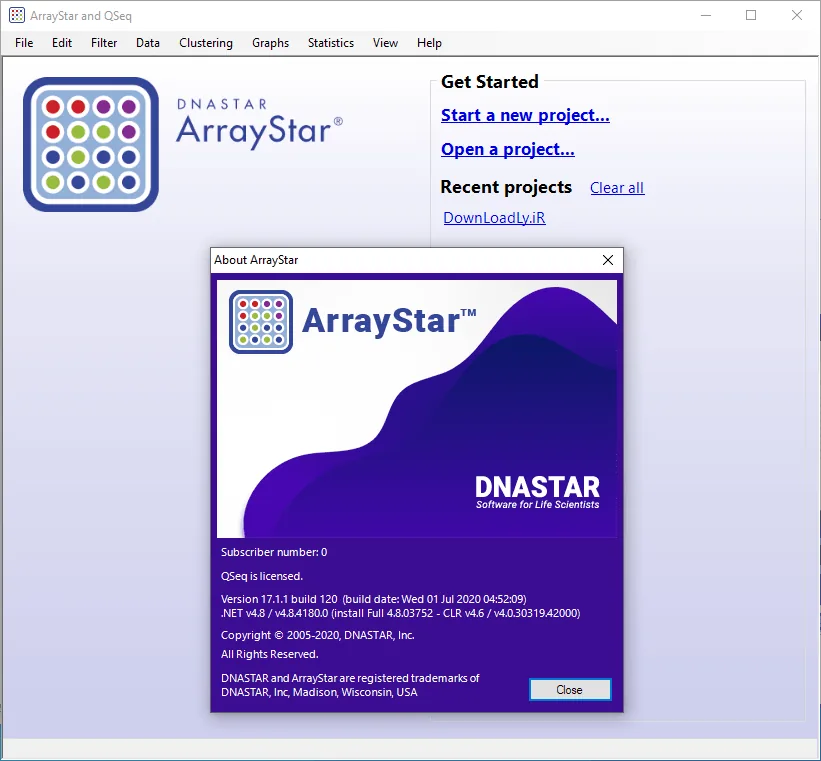Click the Start a new project link
Viewport: 821px width, 761px height.
(x=525, y=115)
